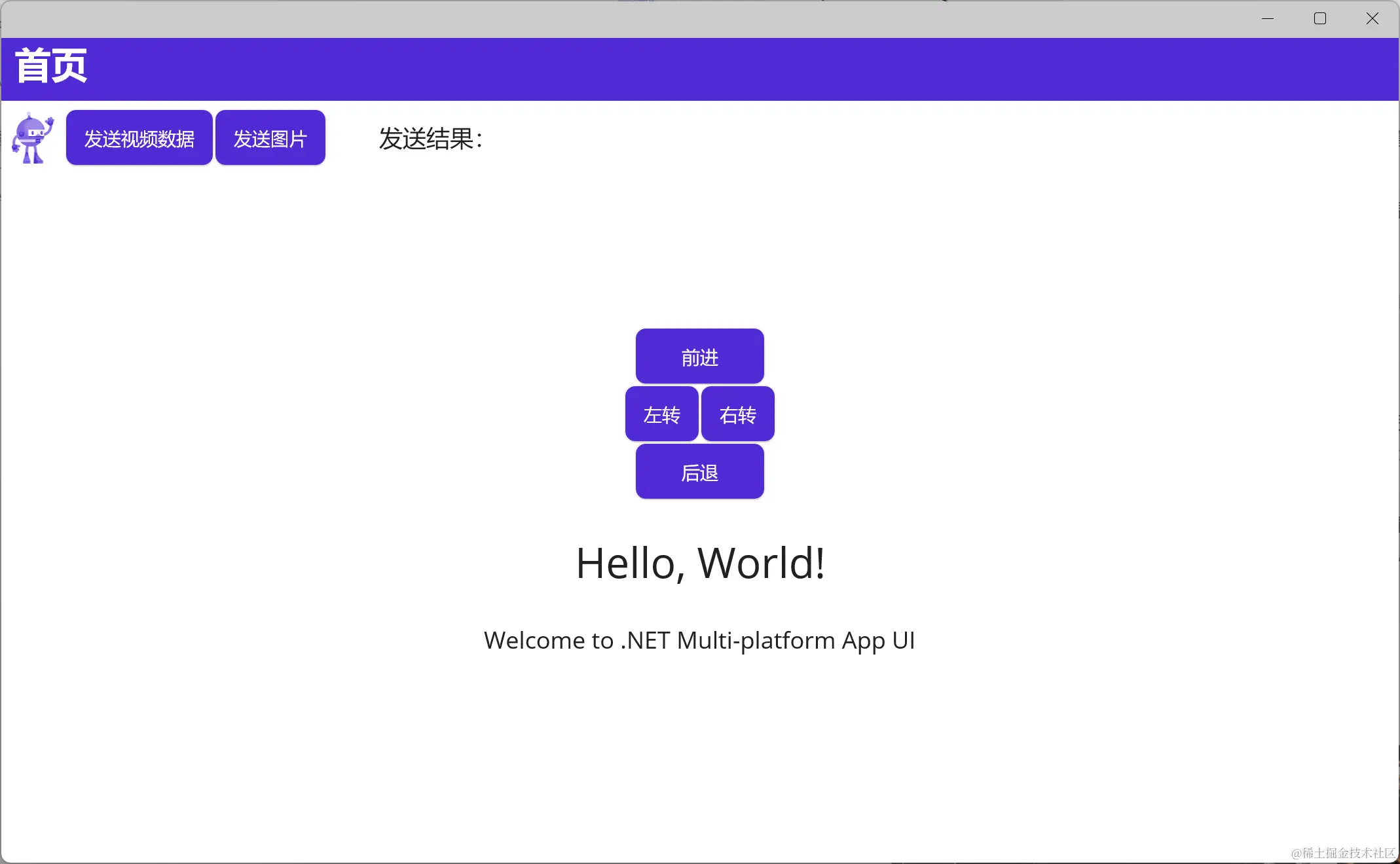Click the Welcome to .NET text line

click(x=699, y=640)
